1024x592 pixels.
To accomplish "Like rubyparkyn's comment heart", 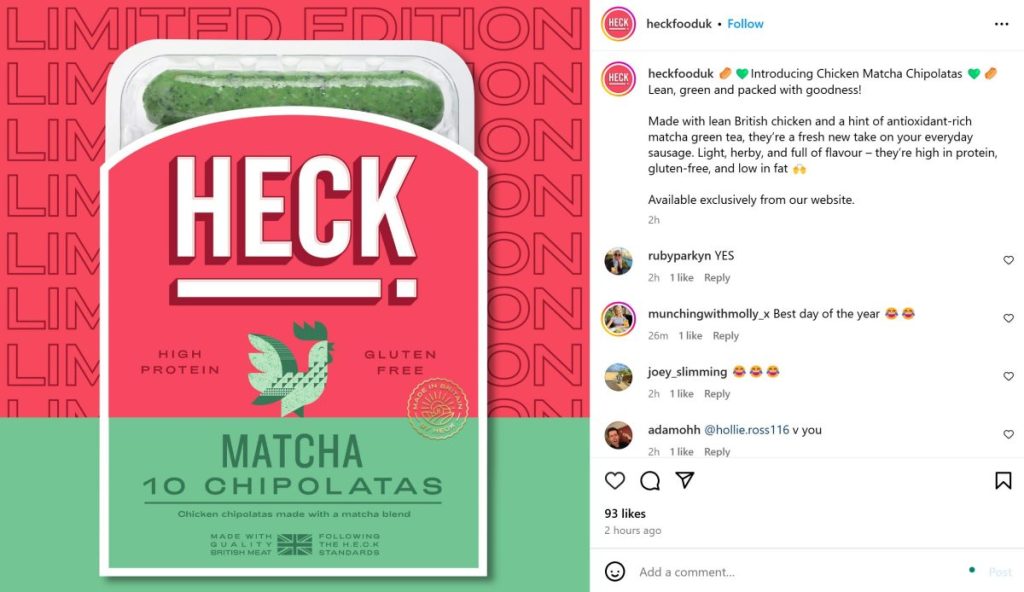I will [1008, 260].
